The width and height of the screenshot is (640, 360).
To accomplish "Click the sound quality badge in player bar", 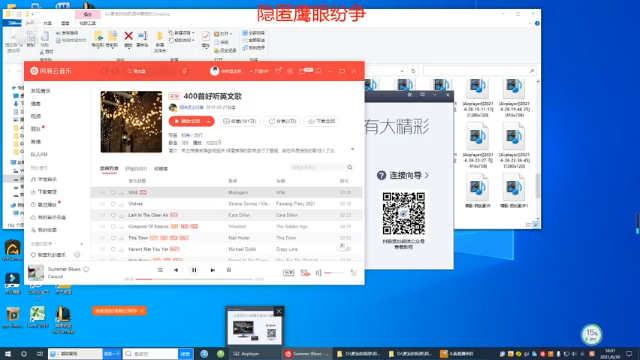I will pos(289,273).
